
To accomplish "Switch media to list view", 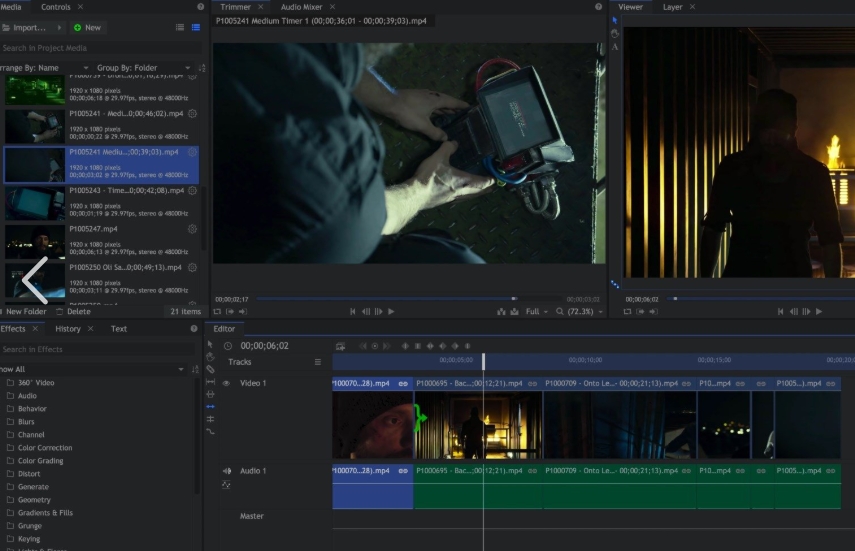I will tap(180, 27).
